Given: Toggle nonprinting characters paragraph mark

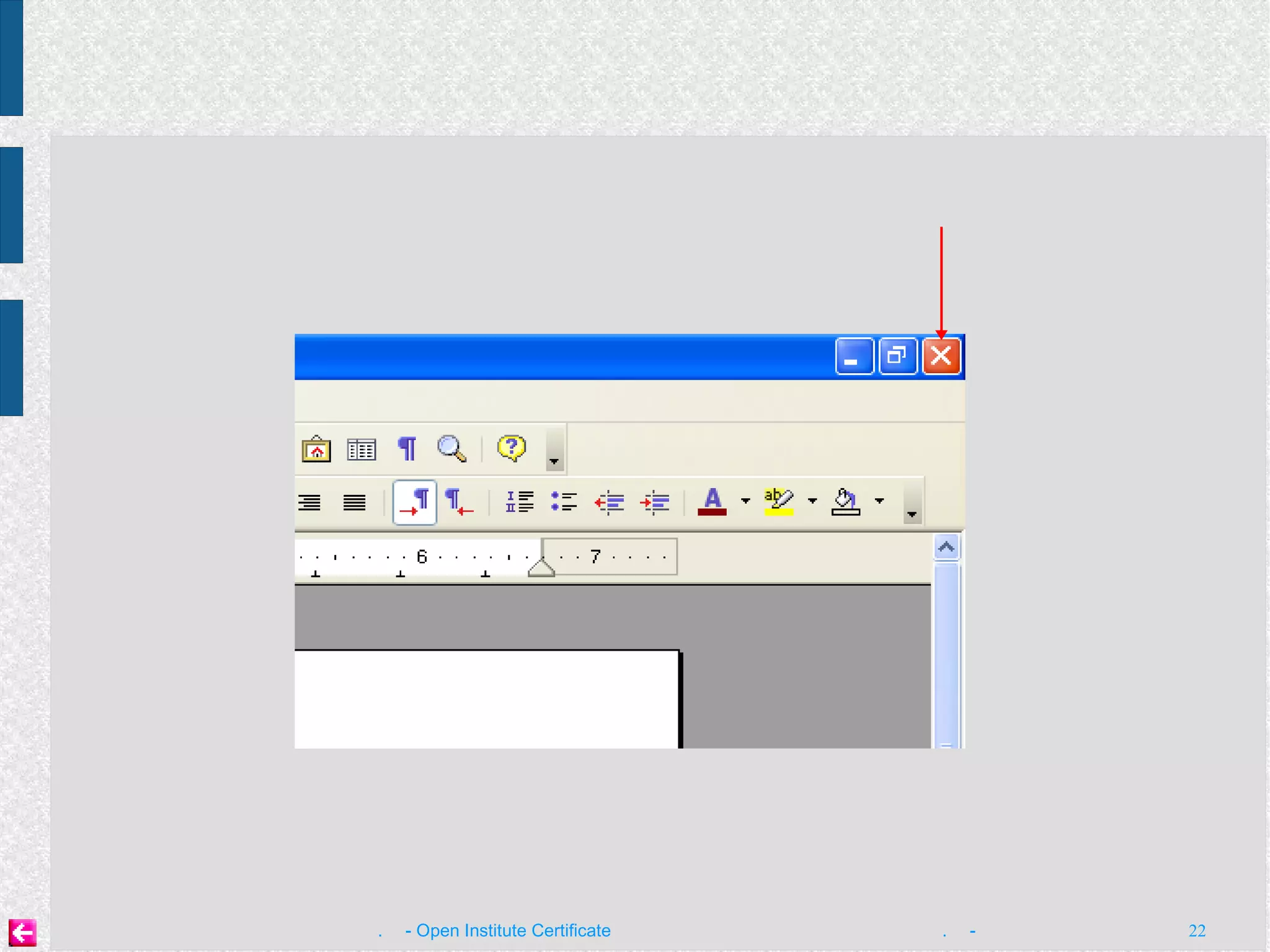Looking at the screenshot, I should (407, 448).
